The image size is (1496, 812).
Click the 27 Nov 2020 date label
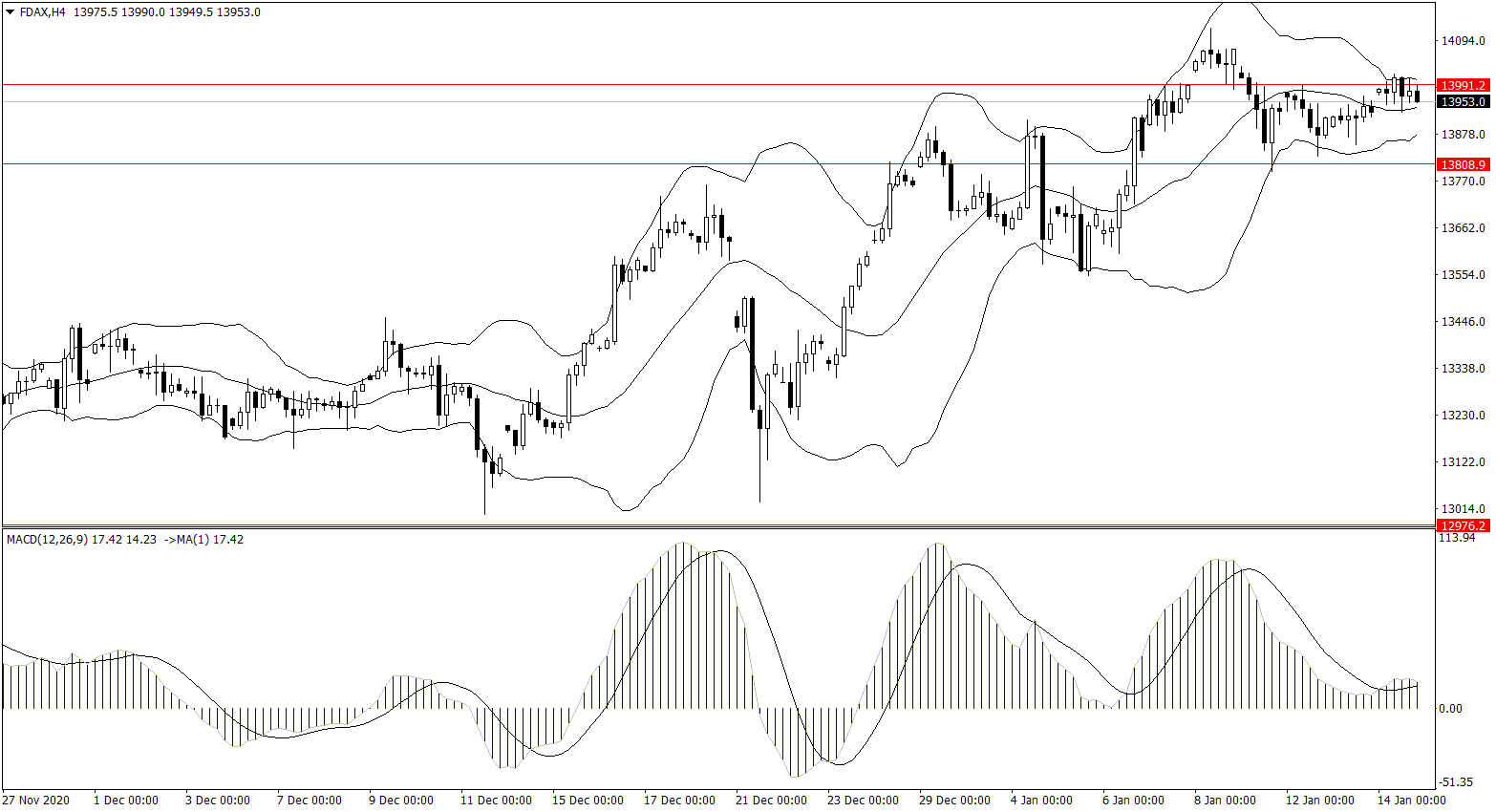(x=36, y=800)
